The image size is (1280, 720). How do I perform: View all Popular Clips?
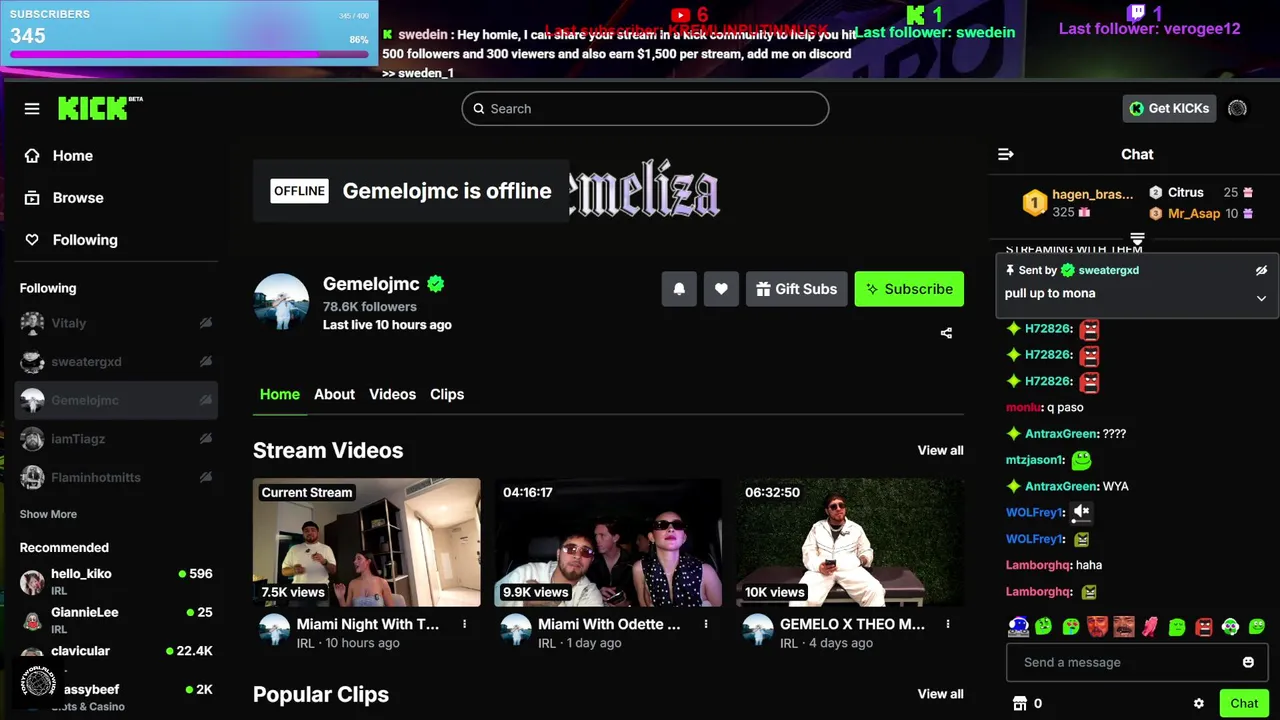click(x=941, y=694)
